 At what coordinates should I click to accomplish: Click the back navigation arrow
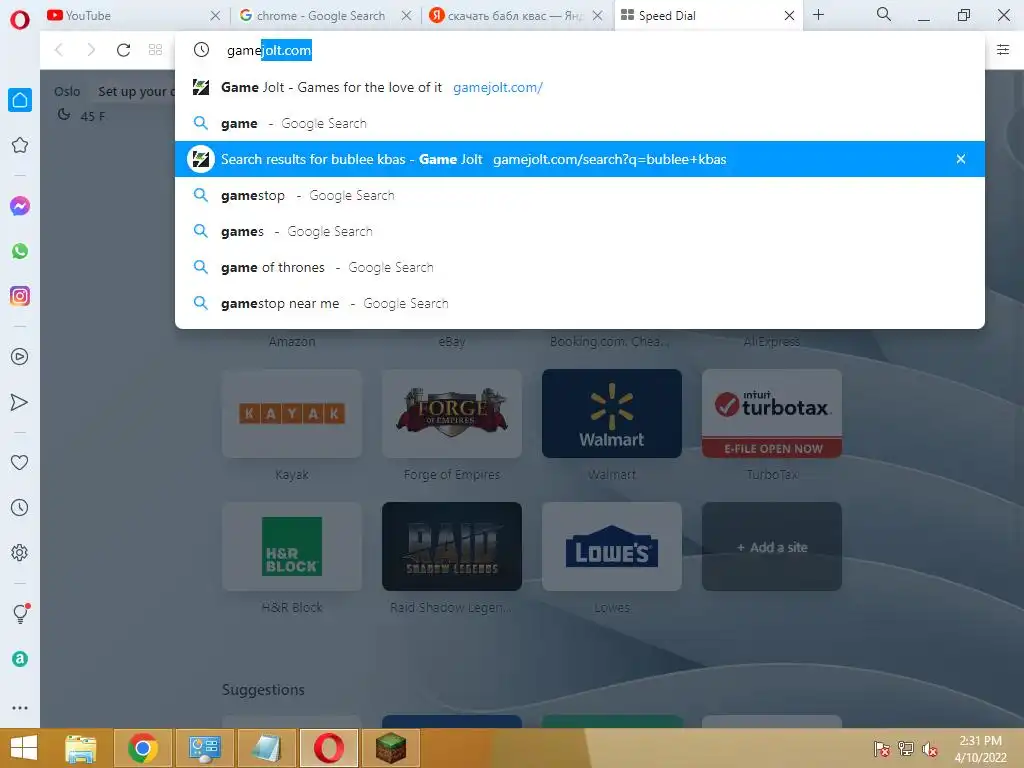[59, 50]
